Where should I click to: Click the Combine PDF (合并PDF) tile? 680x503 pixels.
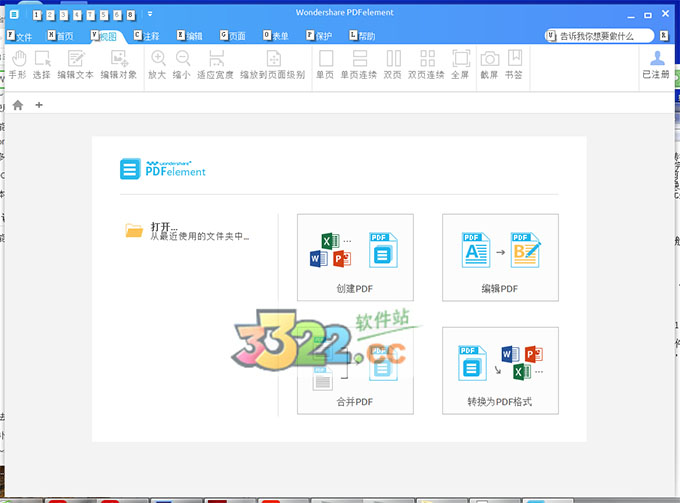point(355,371)
